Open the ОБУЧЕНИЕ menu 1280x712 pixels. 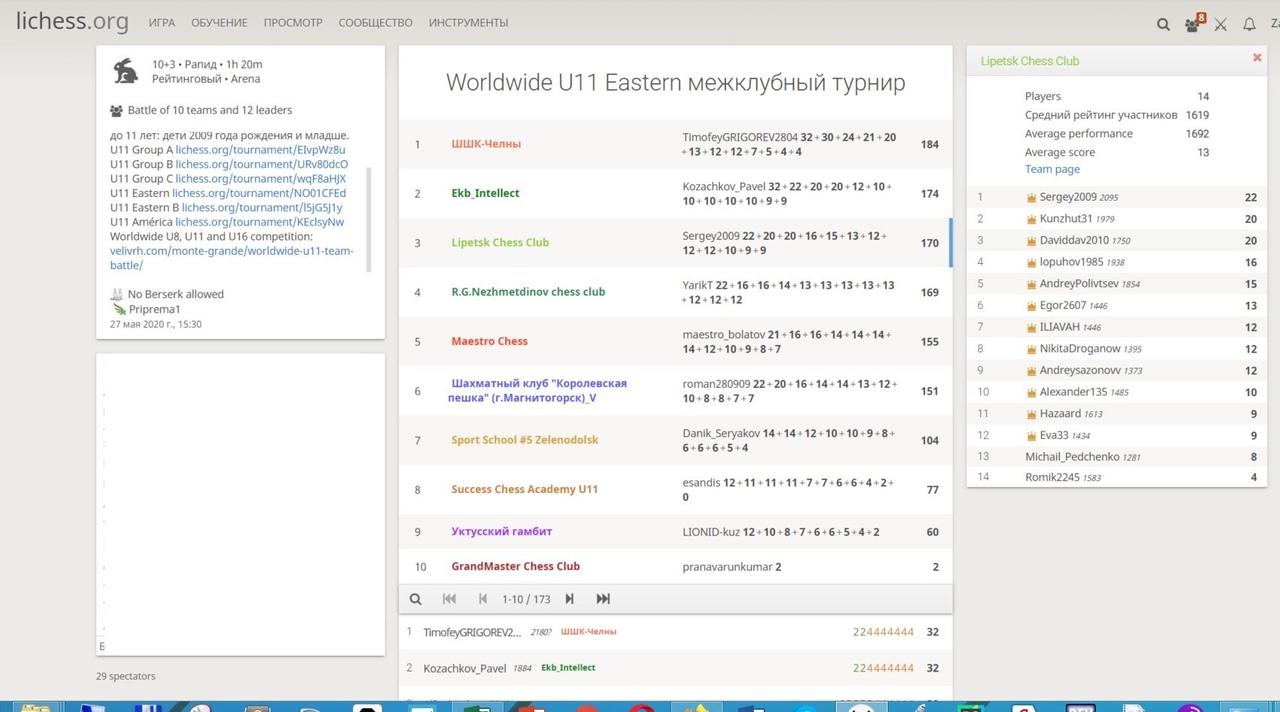219,23
